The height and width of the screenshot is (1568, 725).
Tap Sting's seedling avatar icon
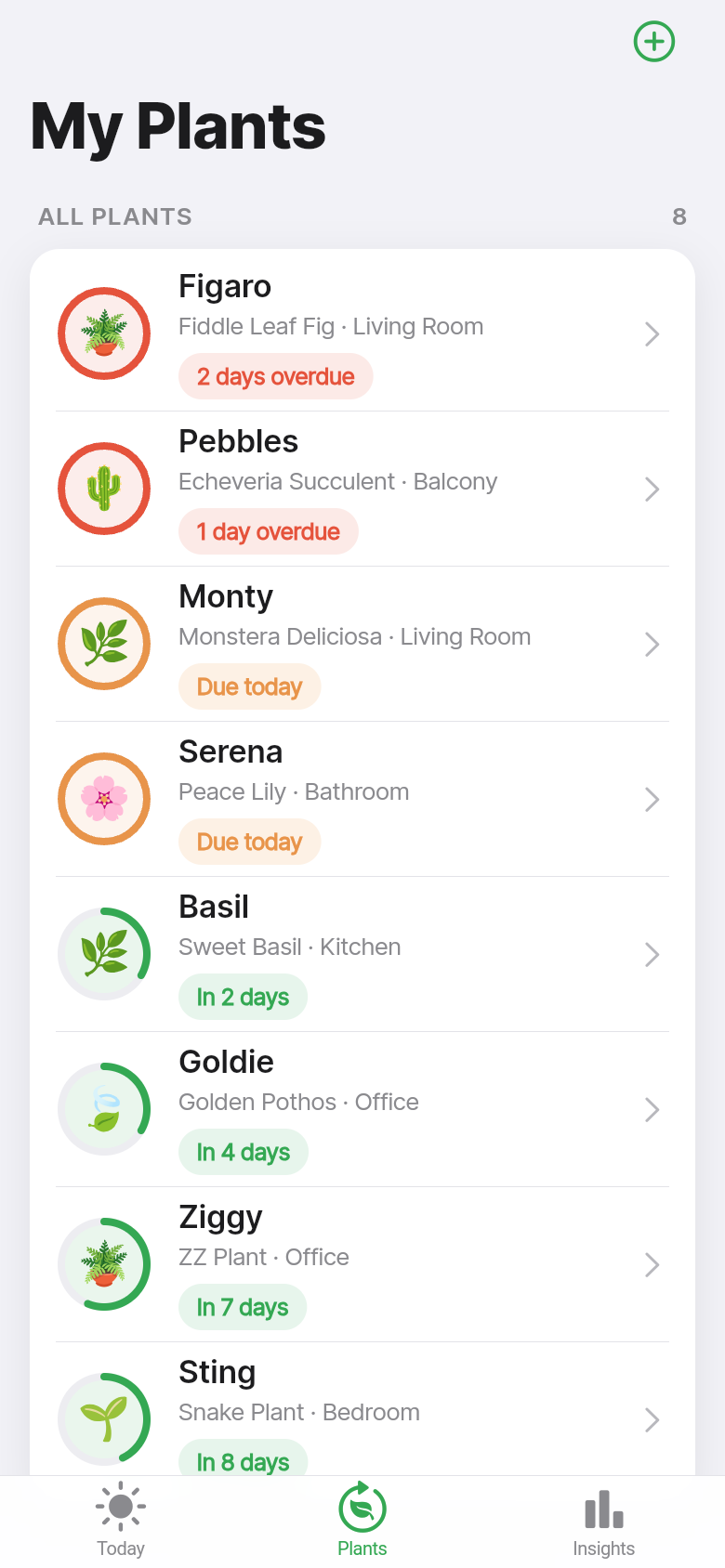(104, 1419)
